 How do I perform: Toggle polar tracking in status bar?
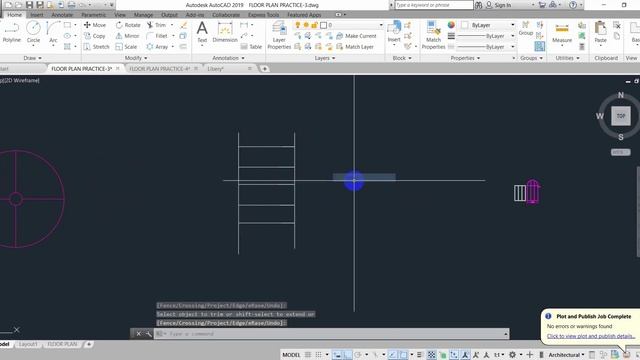tap(358, 355)
